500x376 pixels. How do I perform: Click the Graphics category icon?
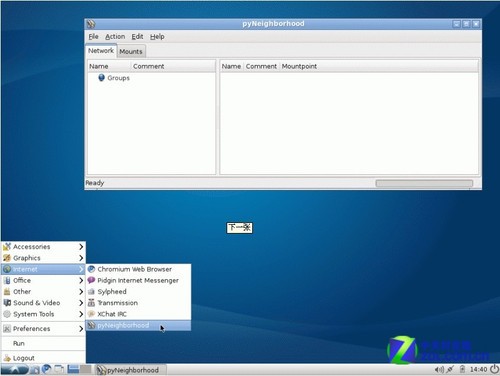point(7,258)
